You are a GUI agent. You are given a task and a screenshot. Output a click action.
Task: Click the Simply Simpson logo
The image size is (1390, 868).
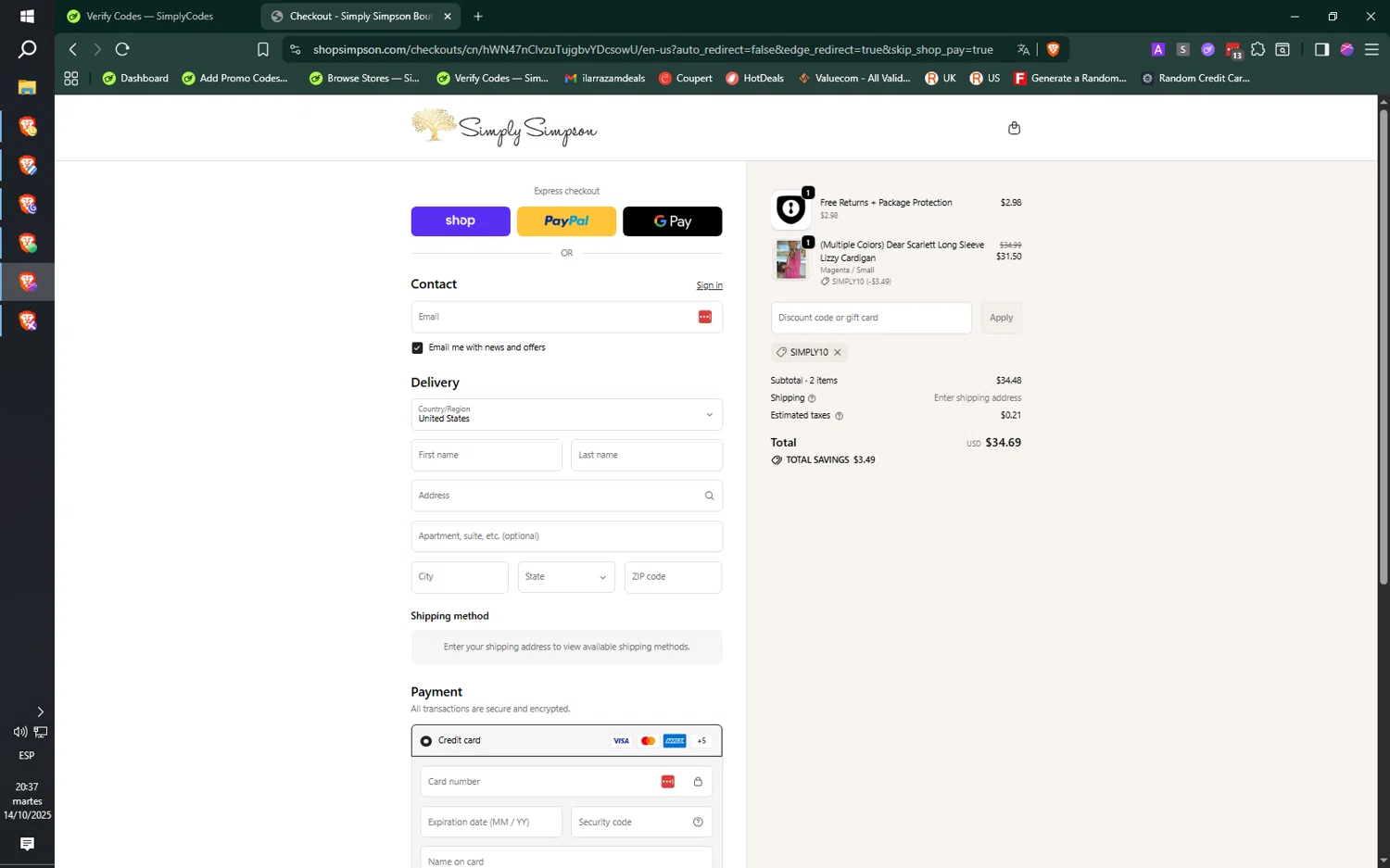click(504, 128)
